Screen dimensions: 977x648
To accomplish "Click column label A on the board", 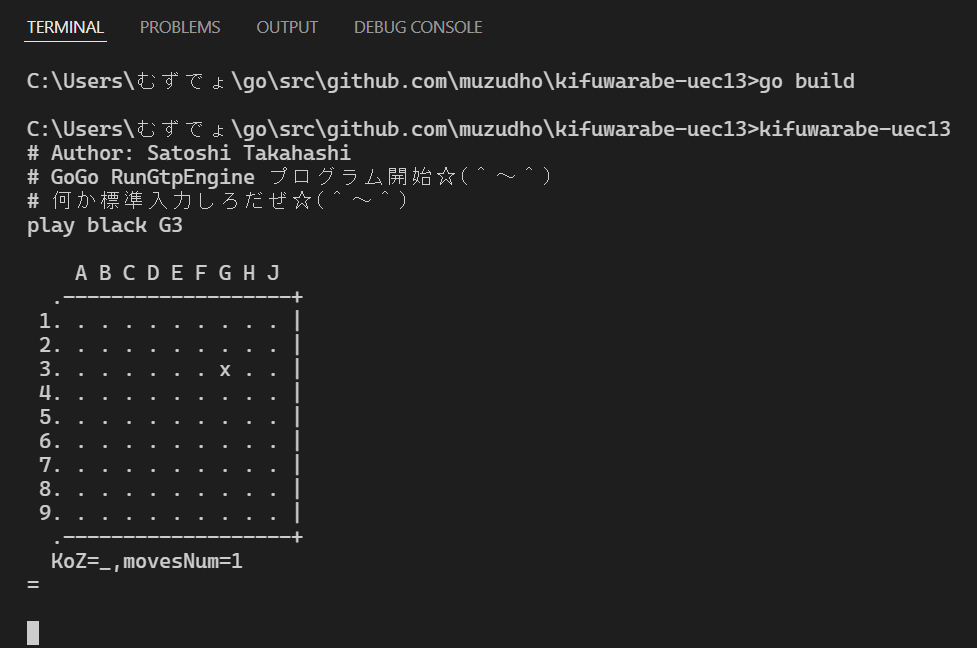I will [81, 273].
